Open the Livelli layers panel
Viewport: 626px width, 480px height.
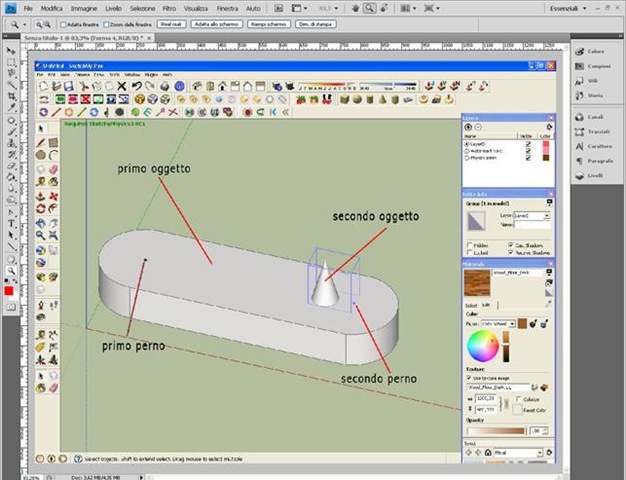click(593, 175)
